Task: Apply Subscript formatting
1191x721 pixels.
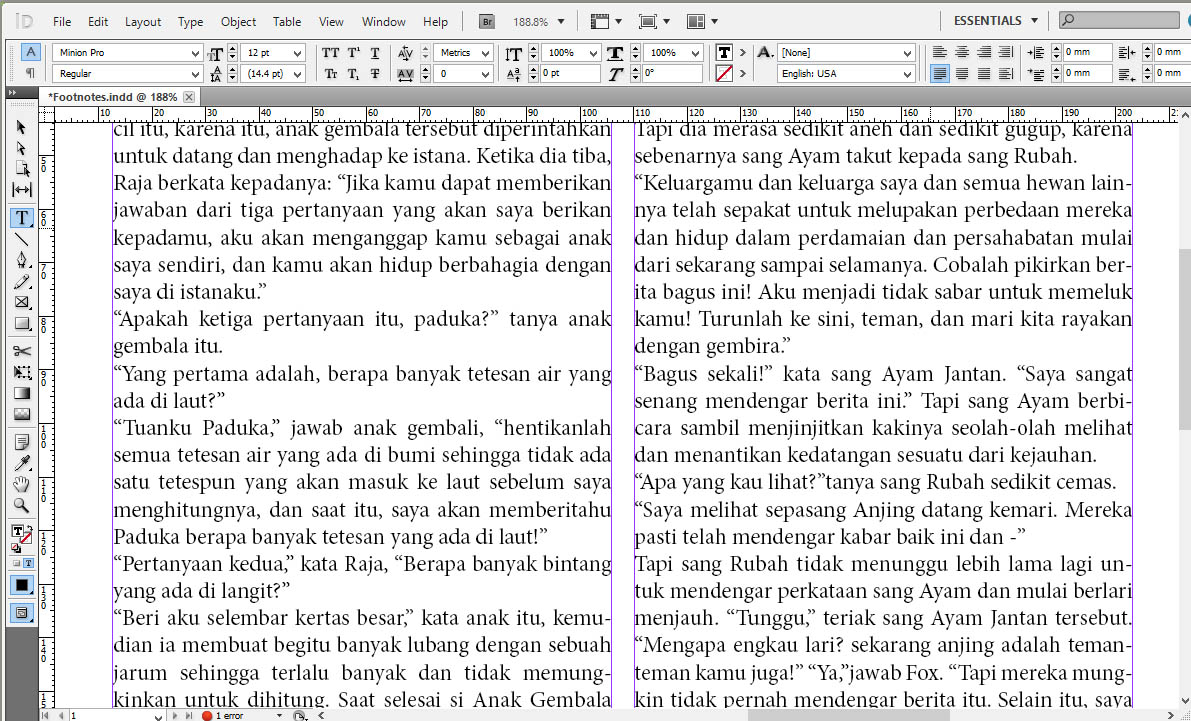Action: (x=353, y=74)
